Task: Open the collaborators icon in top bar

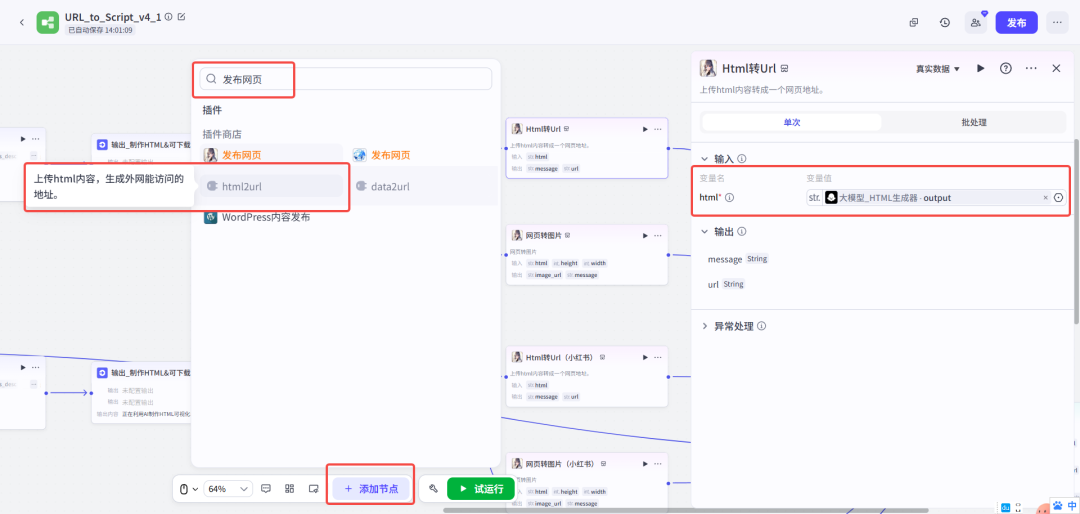Action: pos(976,22)
